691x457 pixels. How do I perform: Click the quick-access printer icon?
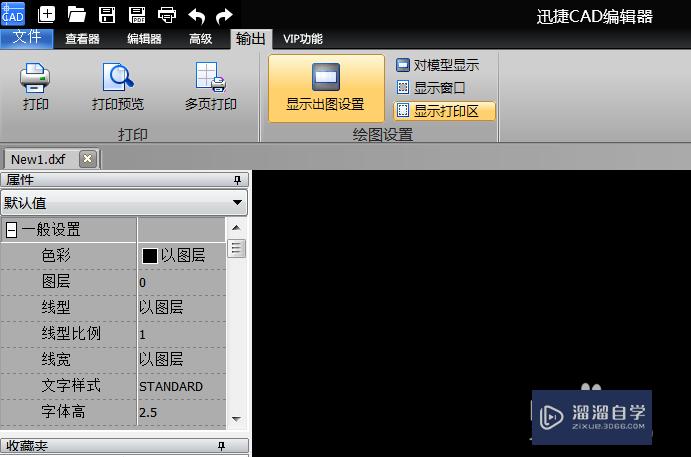coord(167,15)
